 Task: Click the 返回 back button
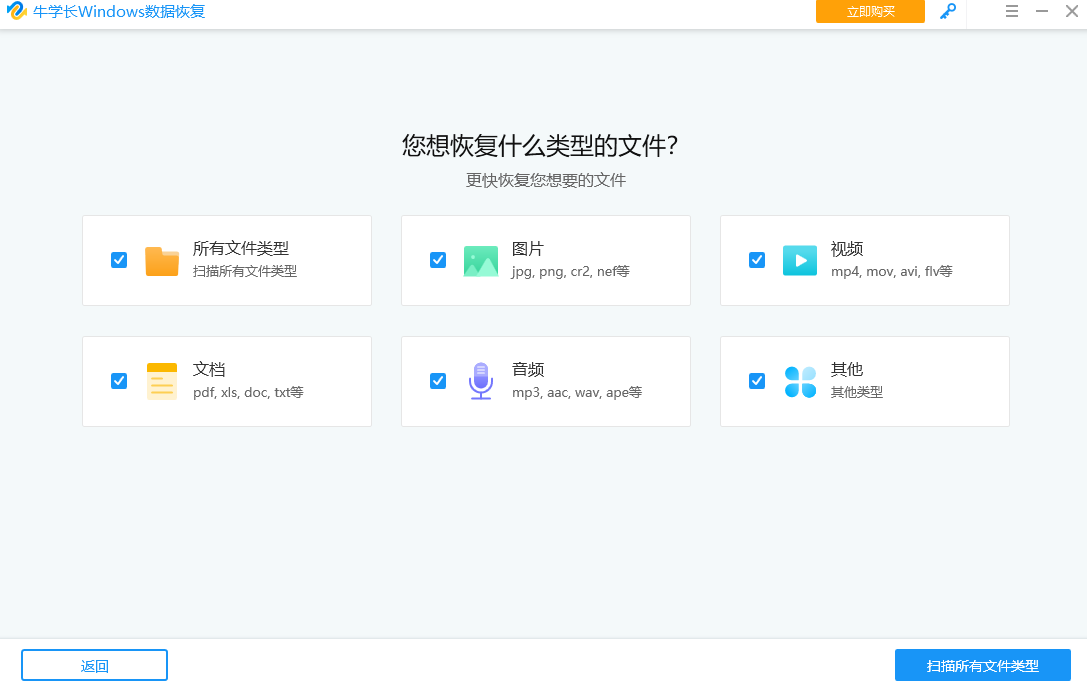pyautogui.click(x=94, y=664)
